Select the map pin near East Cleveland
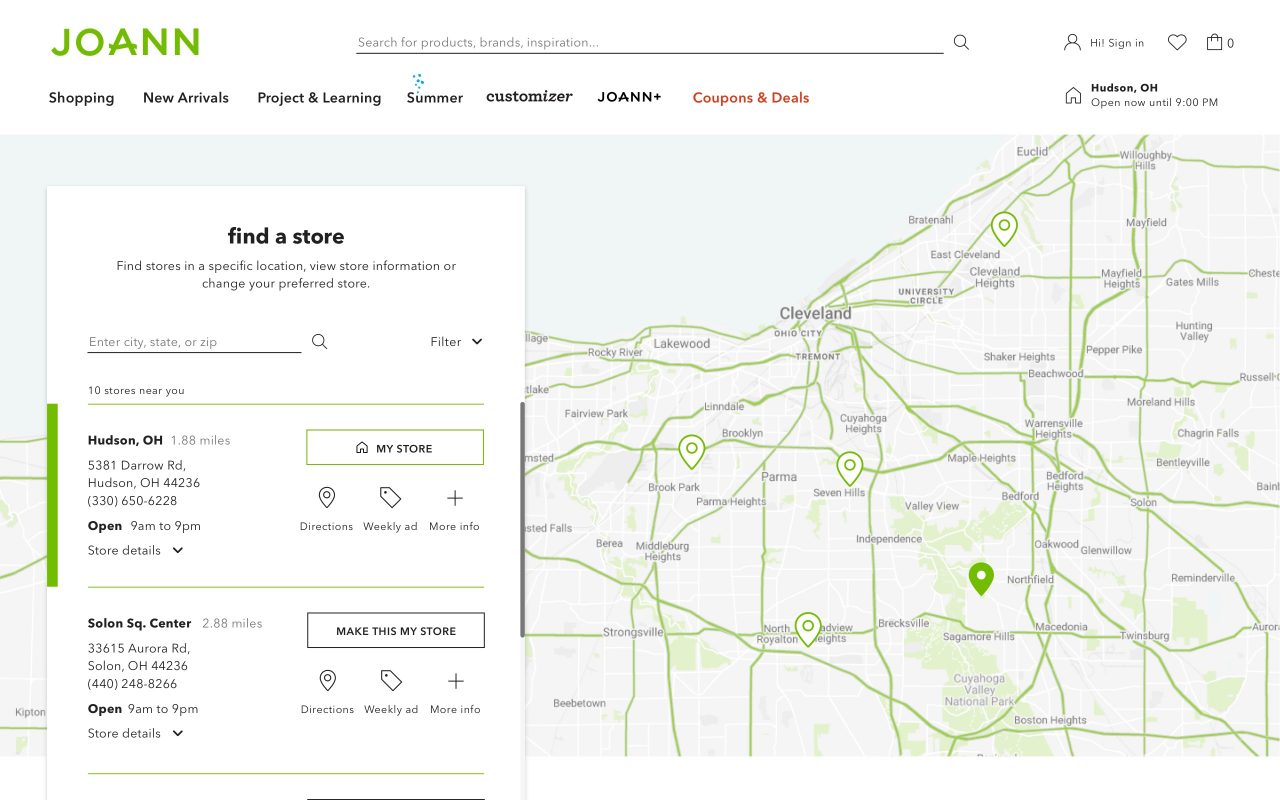The width and height of the screenshot is (1280, 800). 1004,229
